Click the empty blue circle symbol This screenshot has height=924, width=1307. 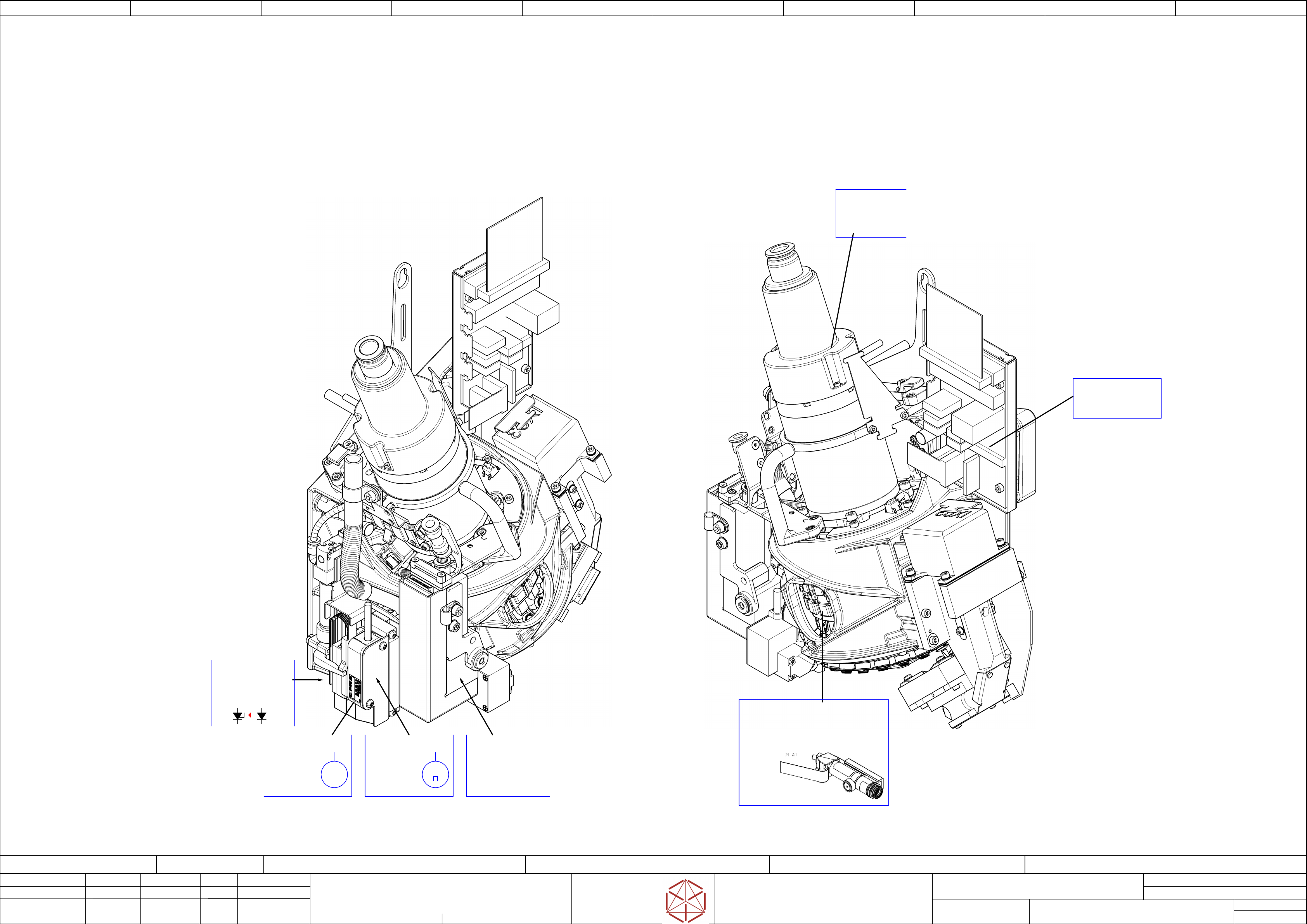click(x=334, y=774)
